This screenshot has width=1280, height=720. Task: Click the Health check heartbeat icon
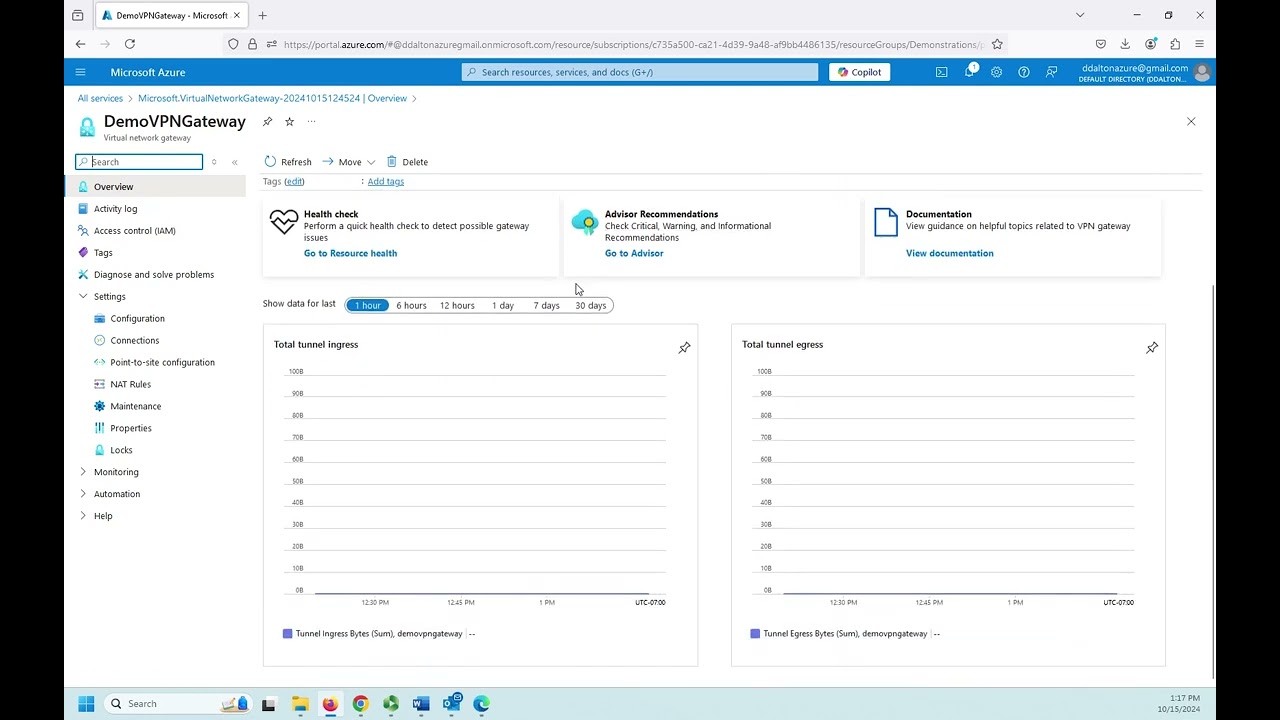tap(284, 222)
